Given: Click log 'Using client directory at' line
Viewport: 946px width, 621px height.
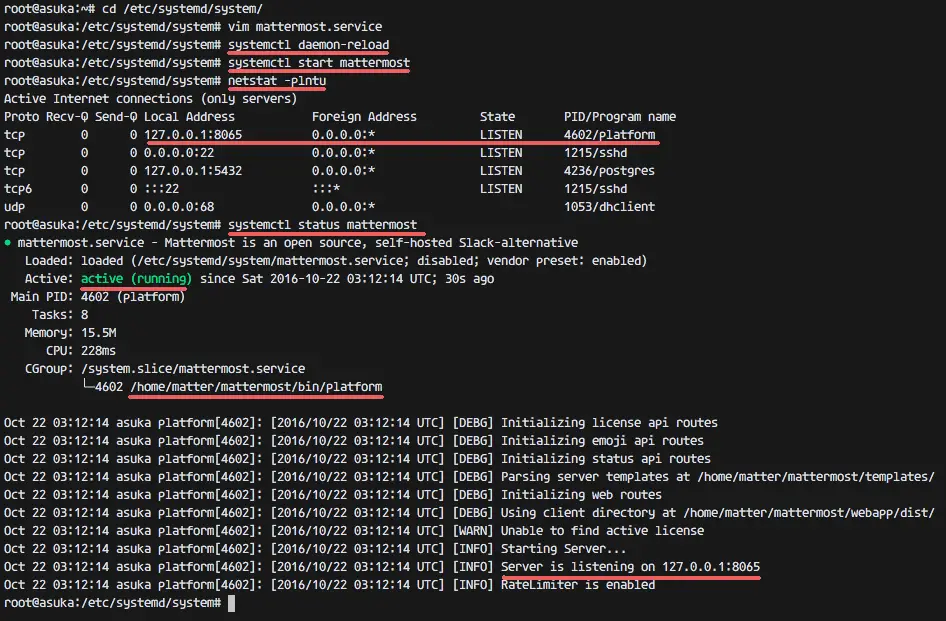Looking at the screenshot, I should pos(718,513).
